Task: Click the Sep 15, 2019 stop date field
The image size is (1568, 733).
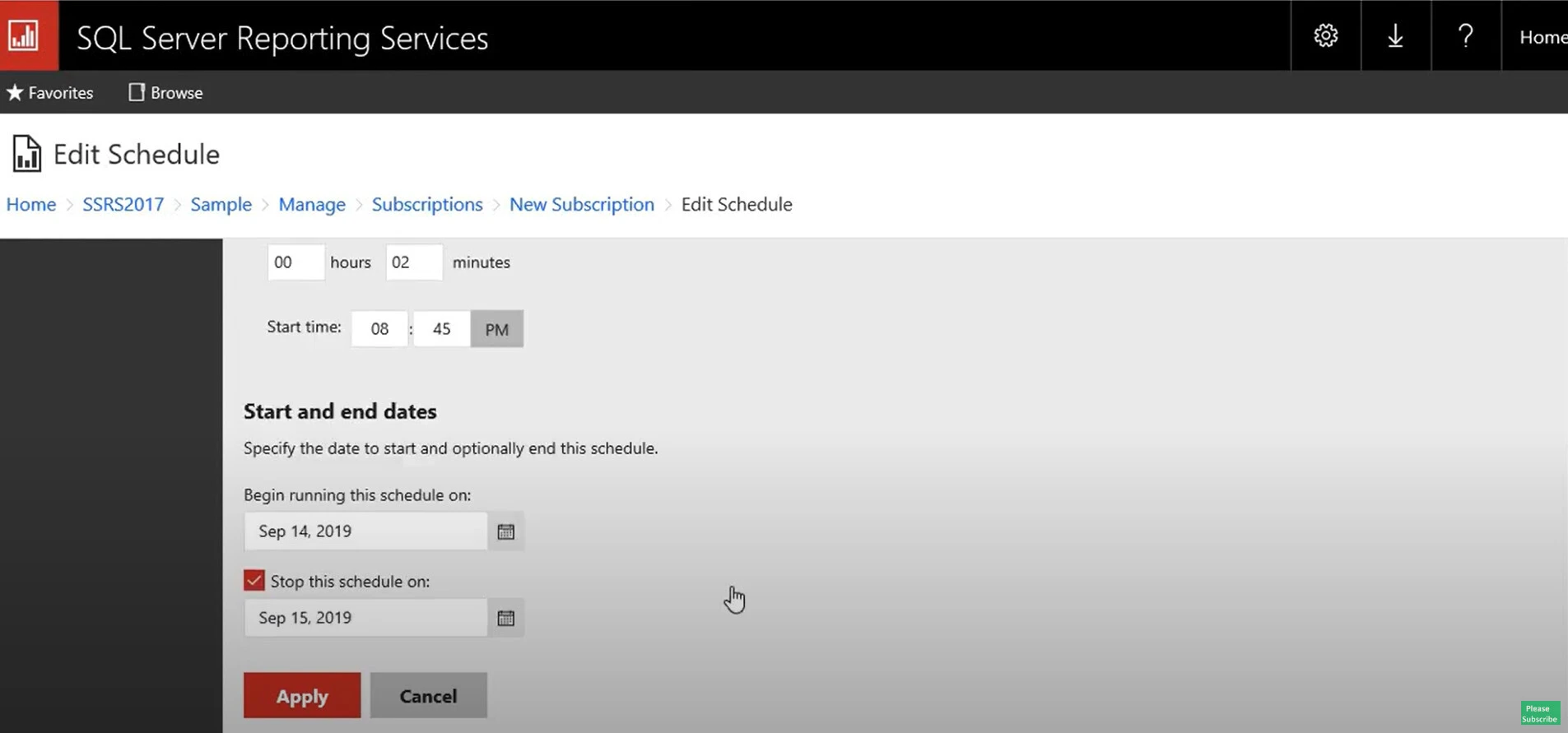Action: (x=365, y=618)
